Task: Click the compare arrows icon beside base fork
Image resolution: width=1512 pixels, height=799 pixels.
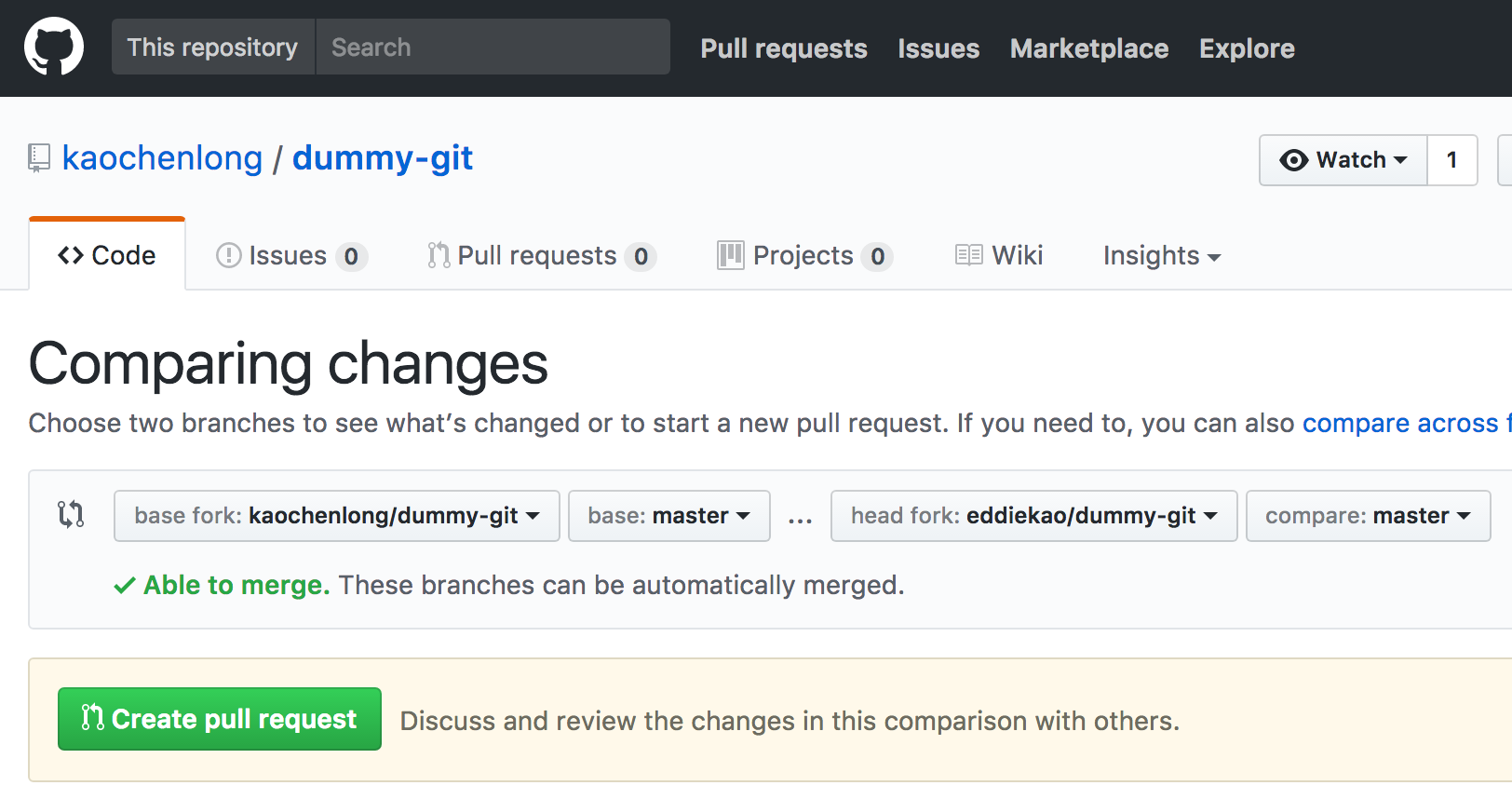Action: click(x=71, y=514)
